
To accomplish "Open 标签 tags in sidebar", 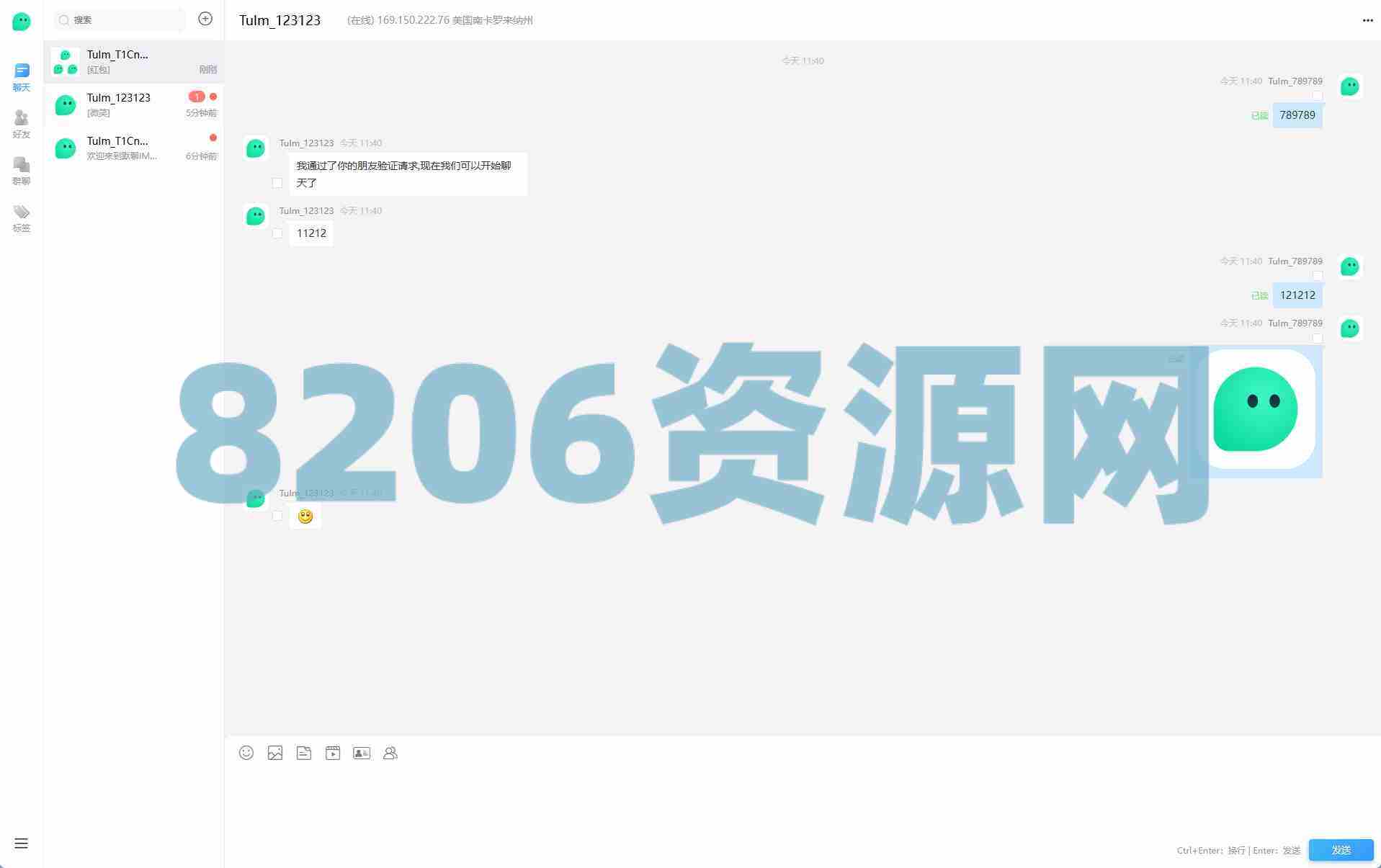I will point(22,218).
